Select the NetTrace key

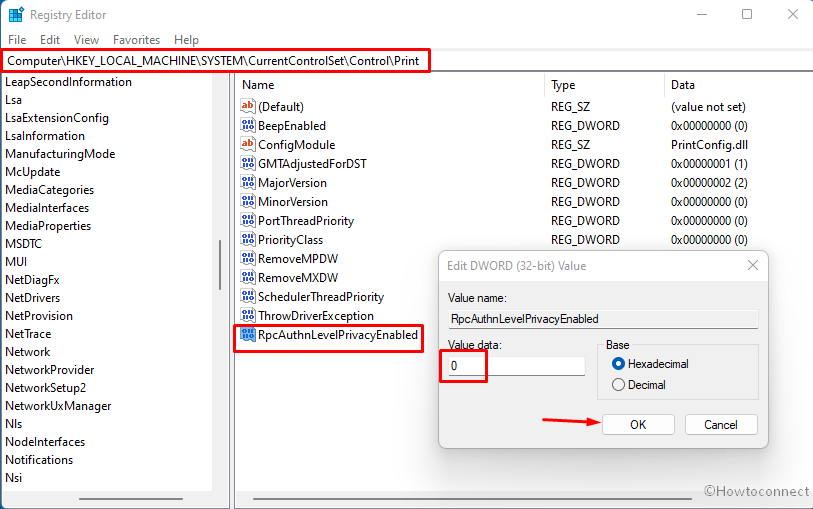28,334
